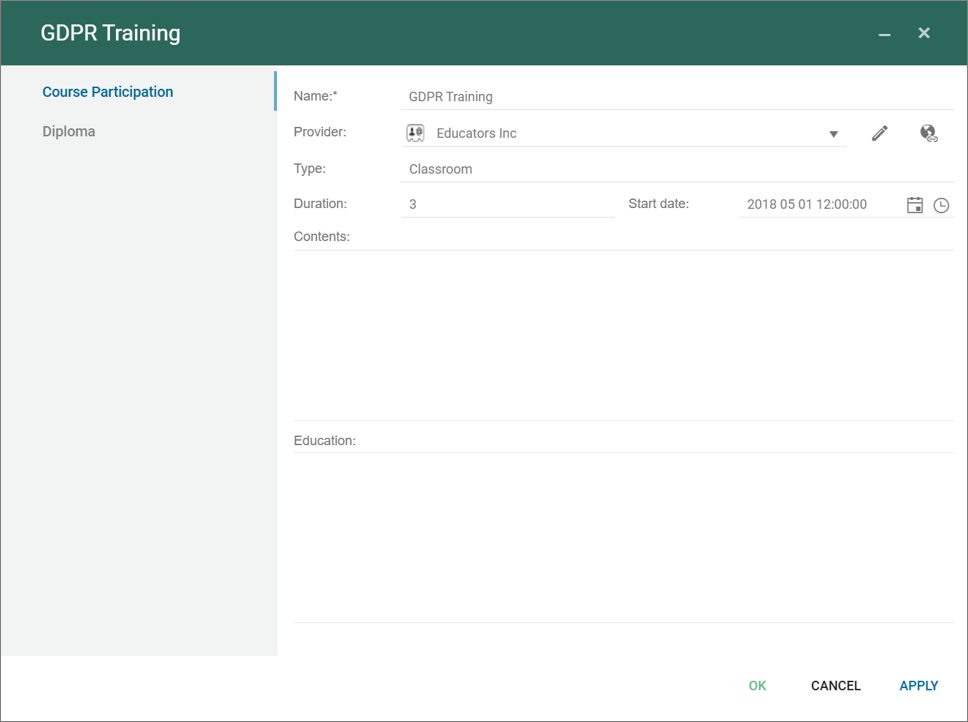Click the clock time picker icon

(x=941, y=205)
